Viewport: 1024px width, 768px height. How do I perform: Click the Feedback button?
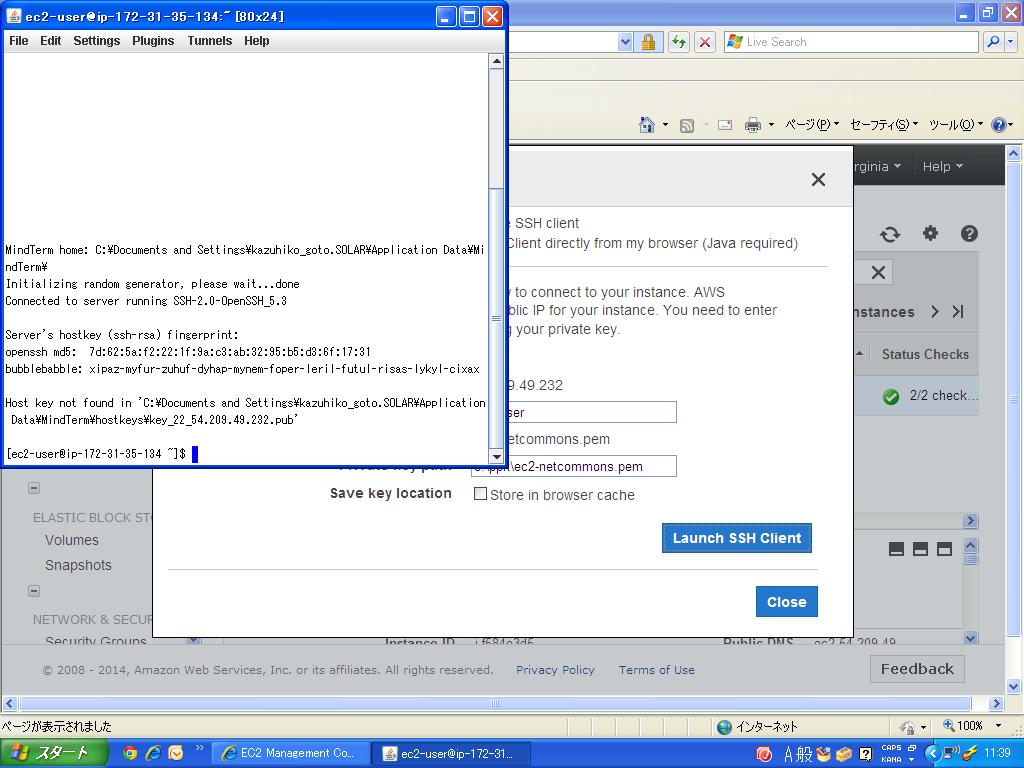click(917, 669)
